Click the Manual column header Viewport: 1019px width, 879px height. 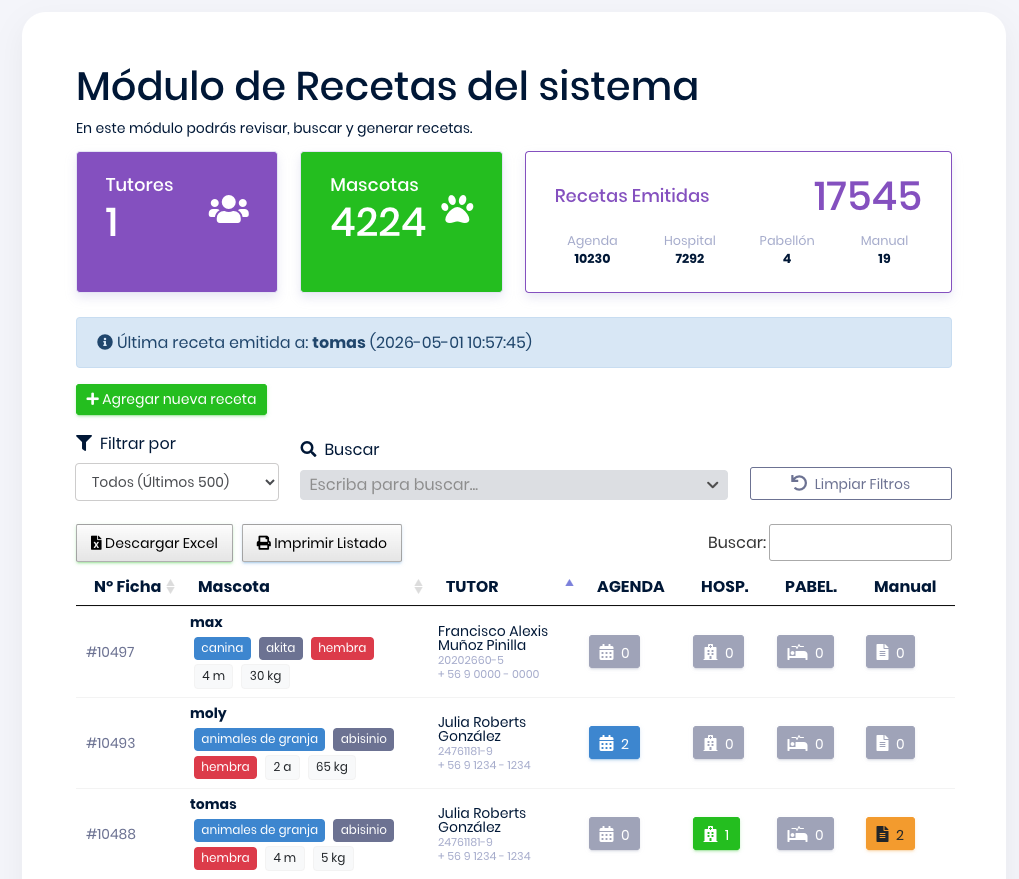tap(905, 587)
